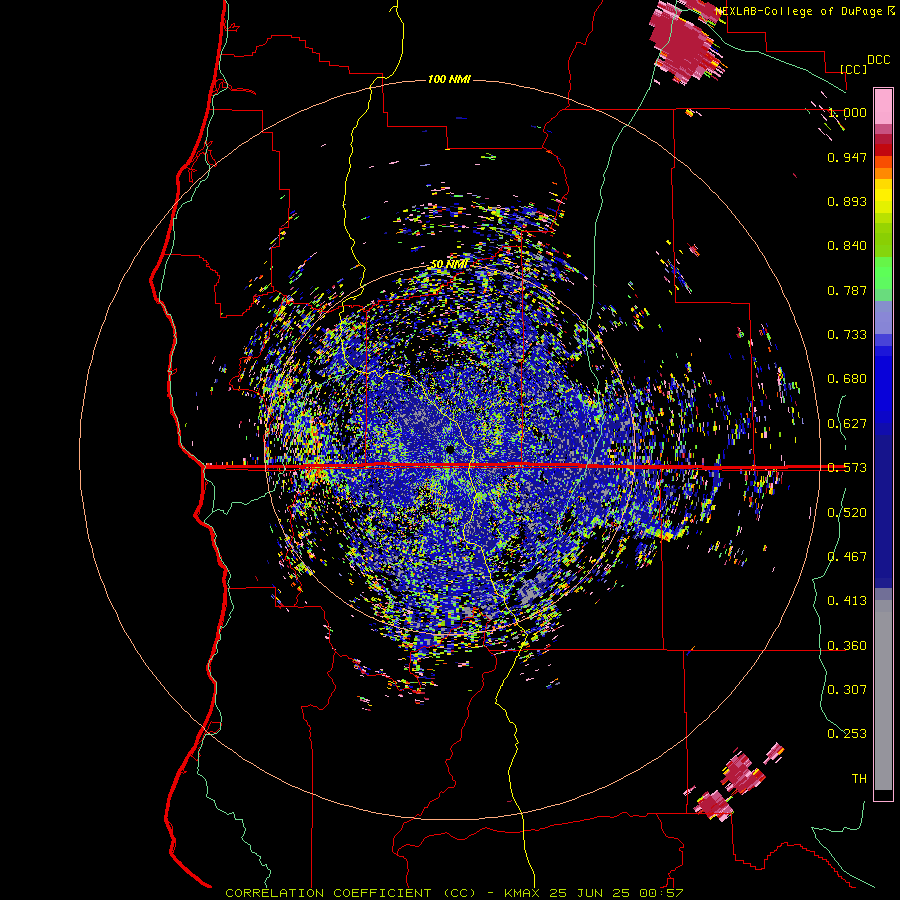This screenshot has height=900, width=900.
Task: Click the 100 NMI range ring label
Action: (x=449, y=79)
